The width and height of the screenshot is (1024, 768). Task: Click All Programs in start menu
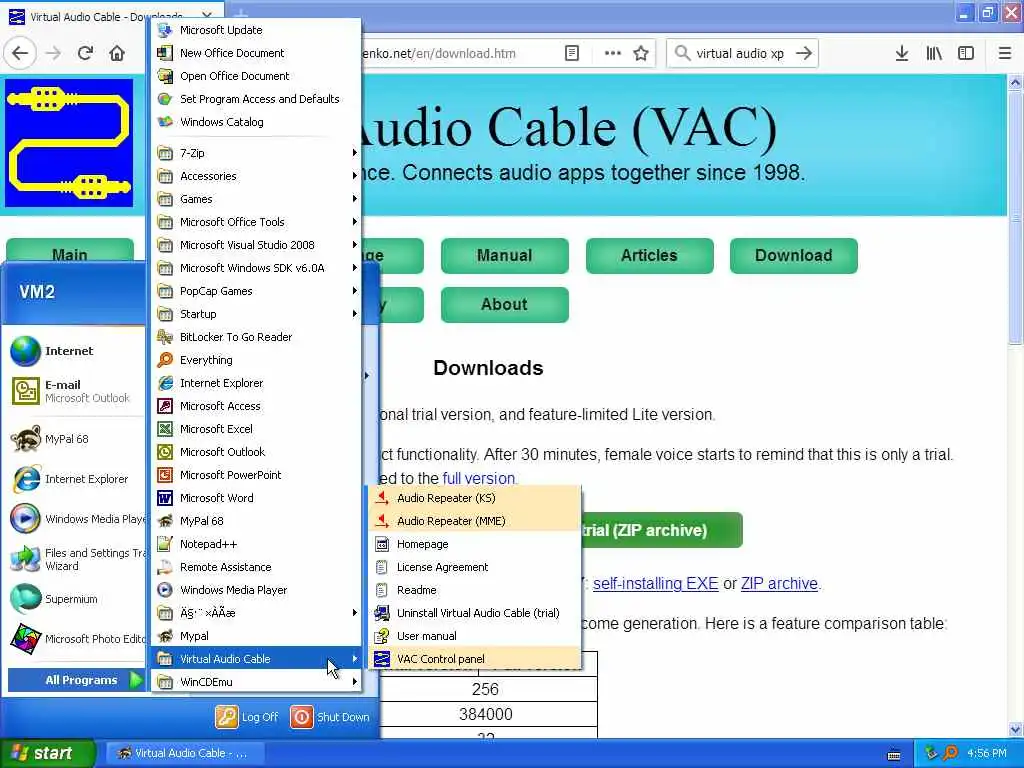point(75,680)
